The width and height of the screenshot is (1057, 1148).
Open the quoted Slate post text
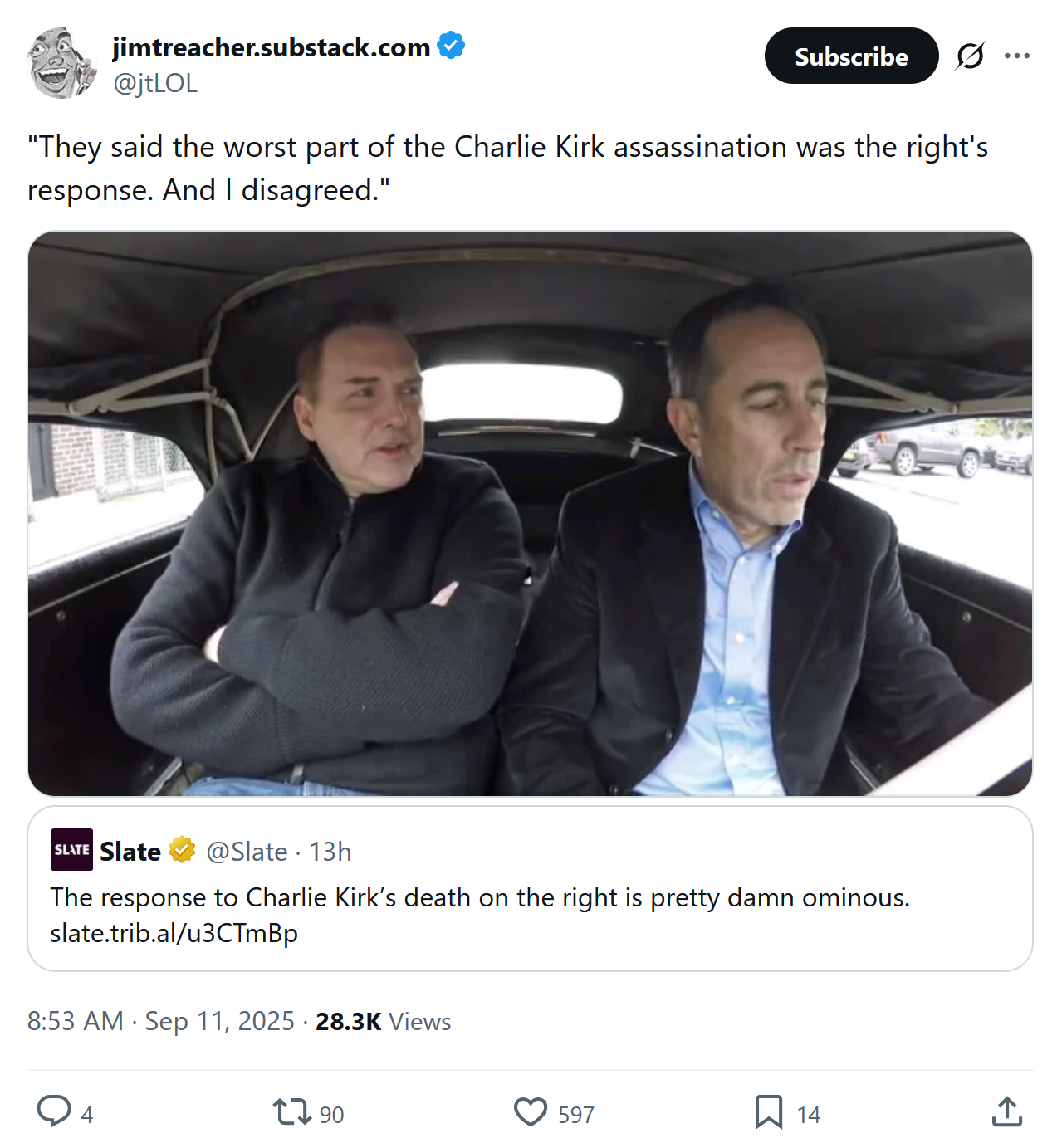(x=480, y=897)
